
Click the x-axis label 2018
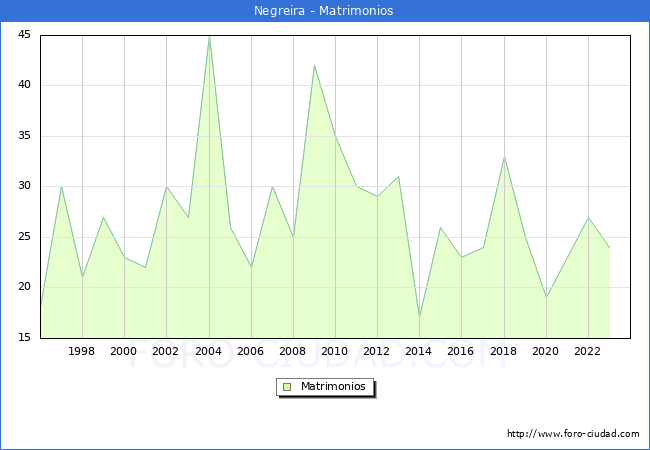(504, 351)
